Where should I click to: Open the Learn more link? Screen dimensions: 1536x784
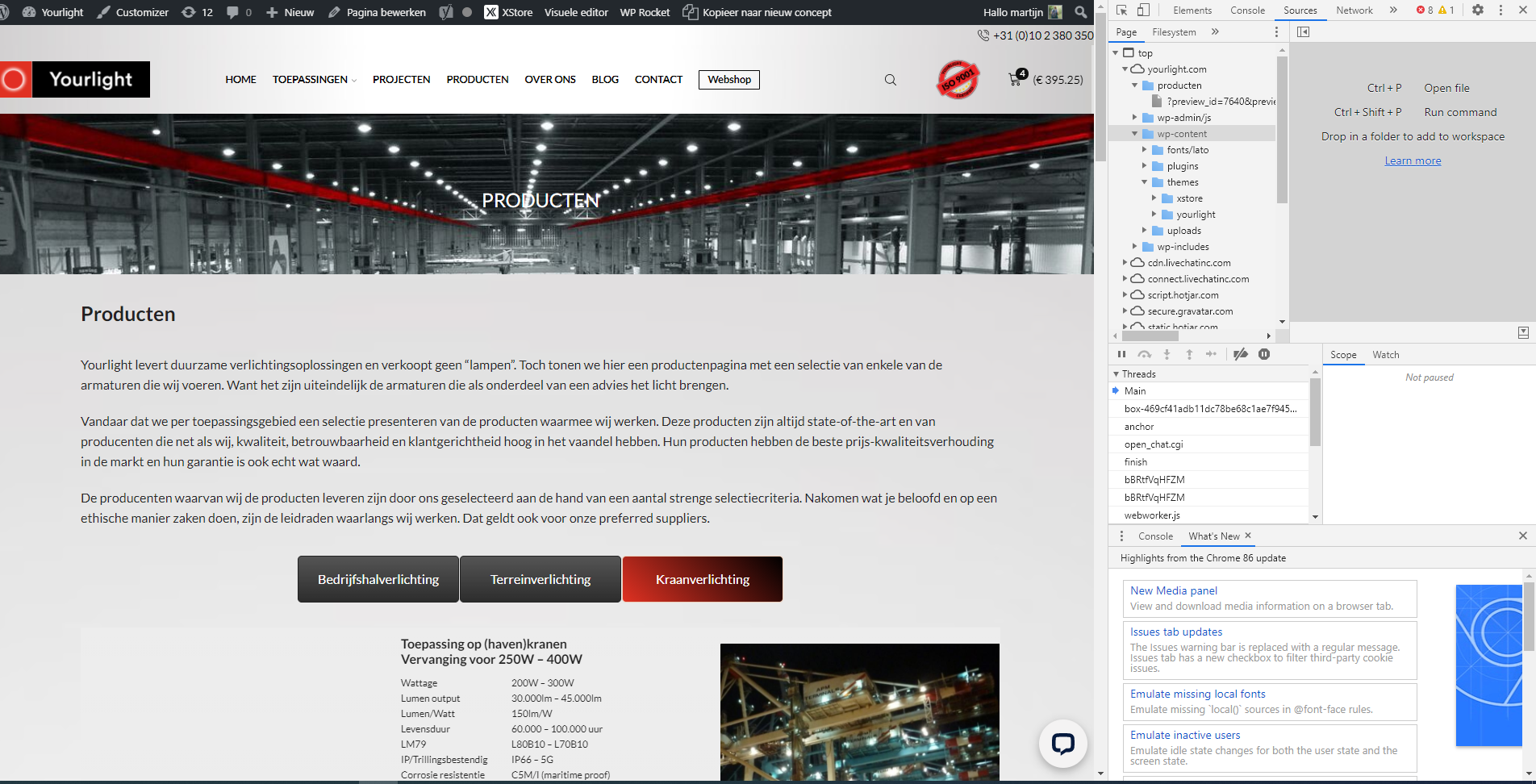pyautogui.click(x=1413, y=161)
